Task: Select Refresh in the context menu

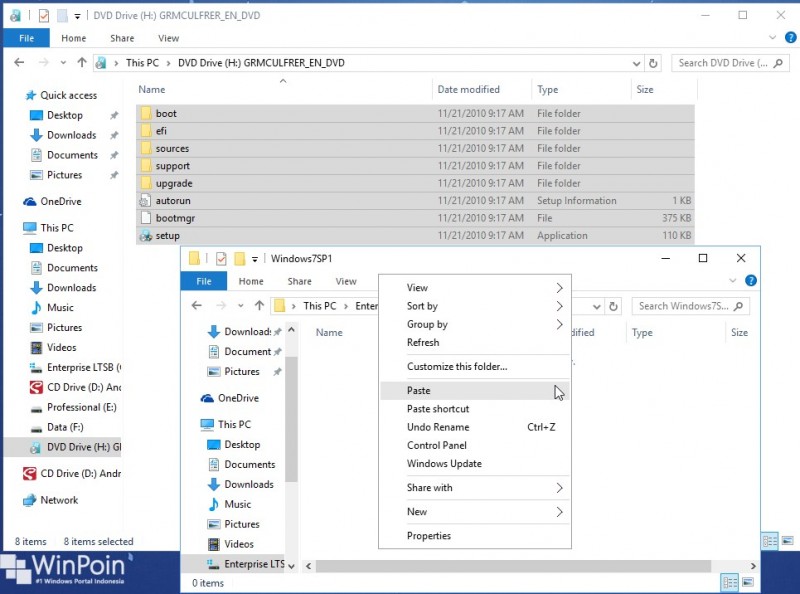Action: point(475,342)
